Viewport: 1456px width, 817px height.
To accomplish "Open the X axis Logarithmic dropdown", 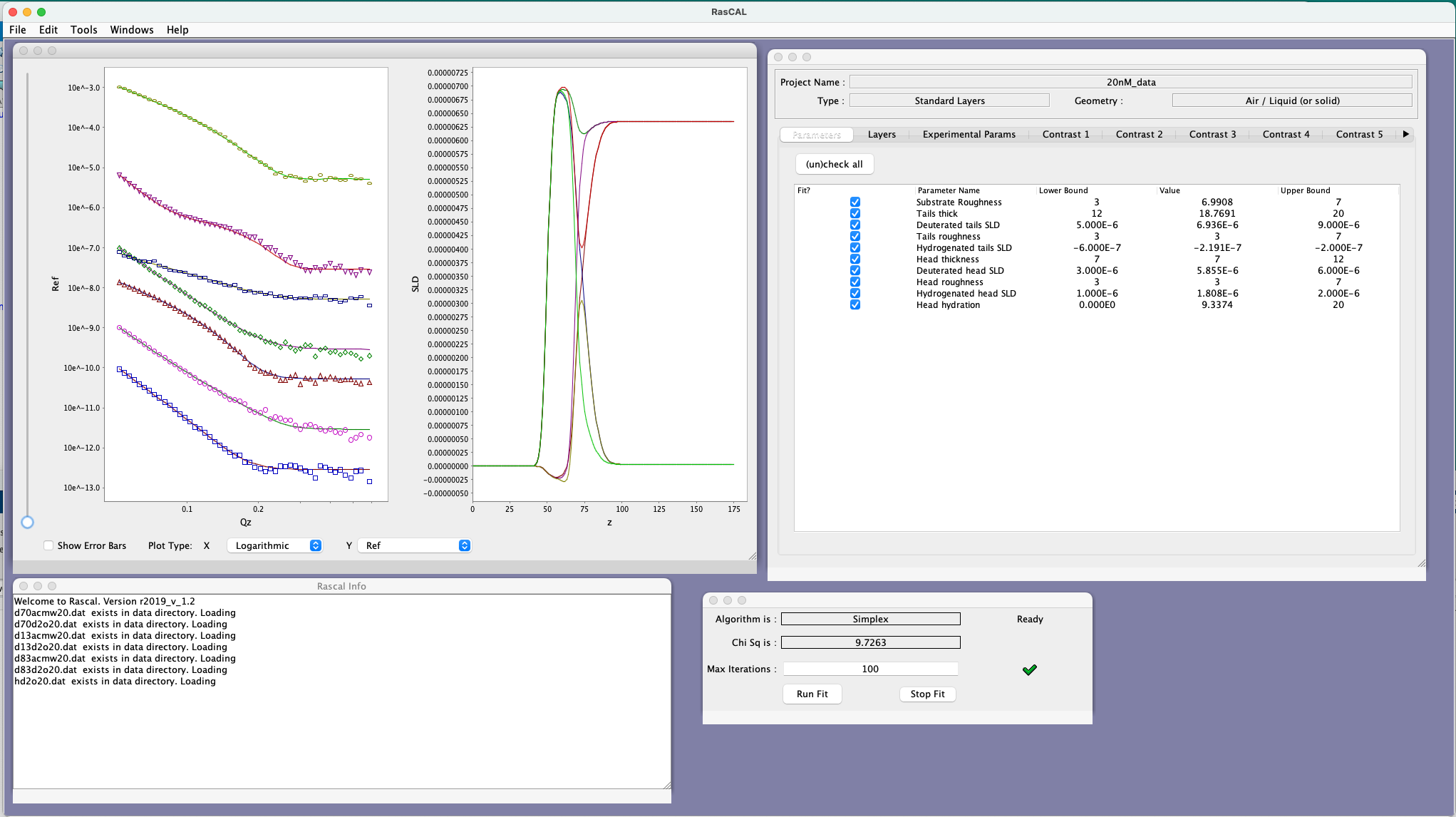I will coord(274,545).
